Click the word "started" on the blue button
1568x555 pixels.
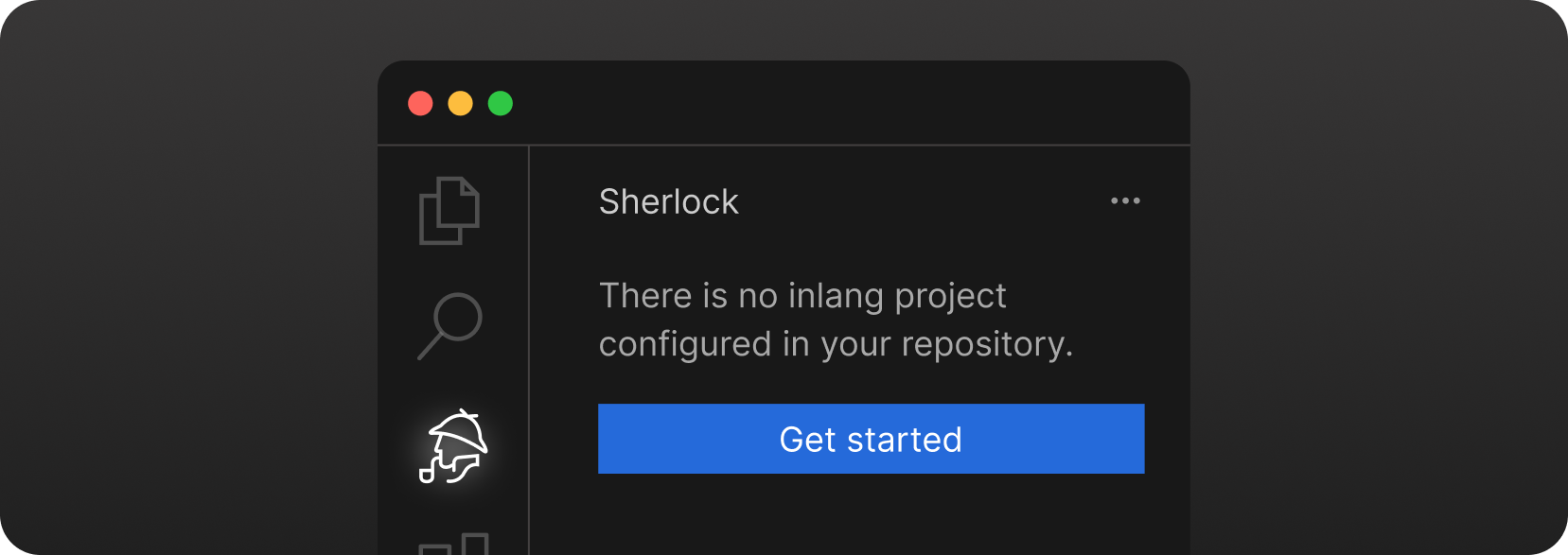coord(905,440)
